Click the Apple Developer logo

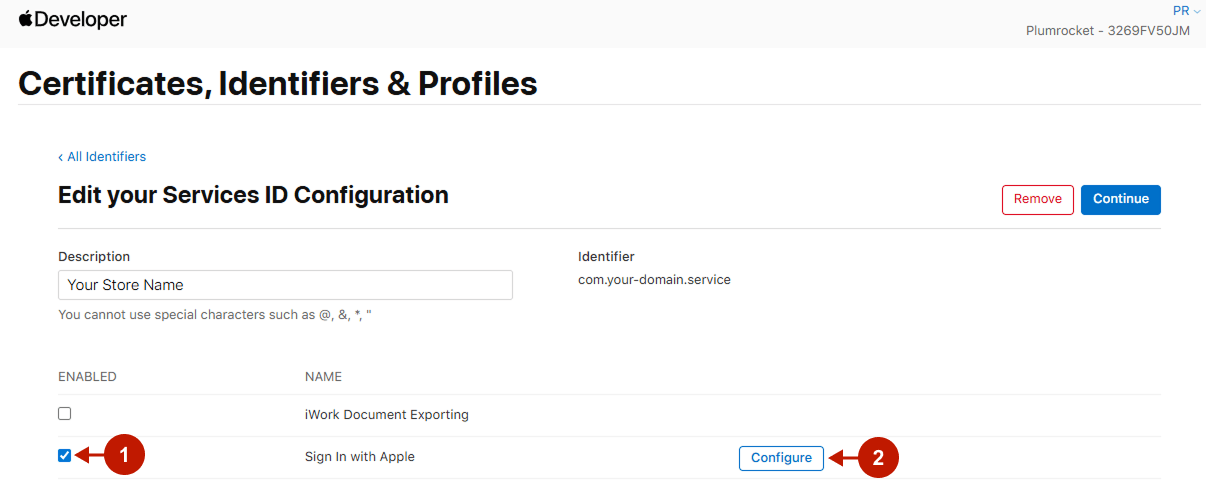72,19
